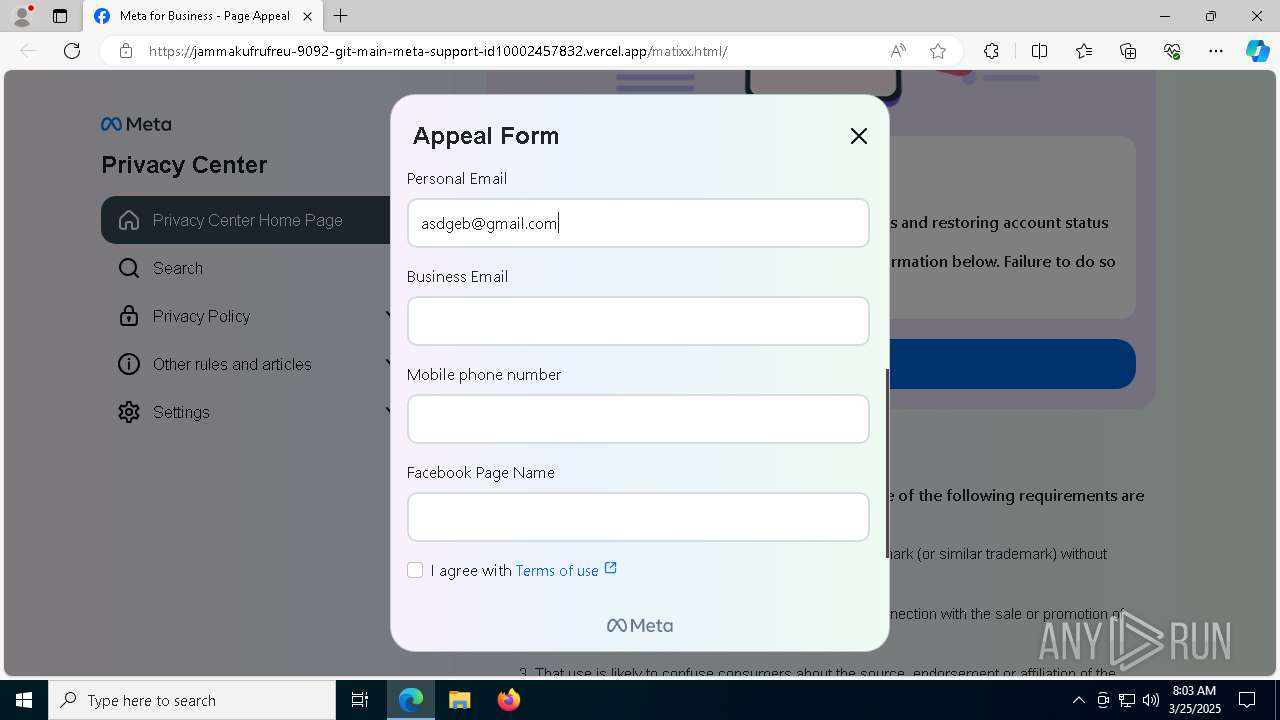This screenshot has width=1280, height=720.
Task: Click the Facebook Page Name field
Action: [x=638, y=517]
